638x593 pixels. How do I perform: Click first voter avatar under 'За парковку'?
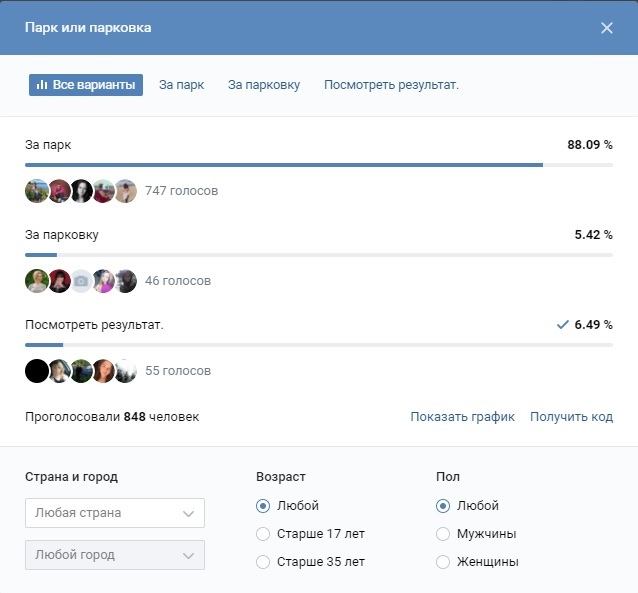point(37,281)
